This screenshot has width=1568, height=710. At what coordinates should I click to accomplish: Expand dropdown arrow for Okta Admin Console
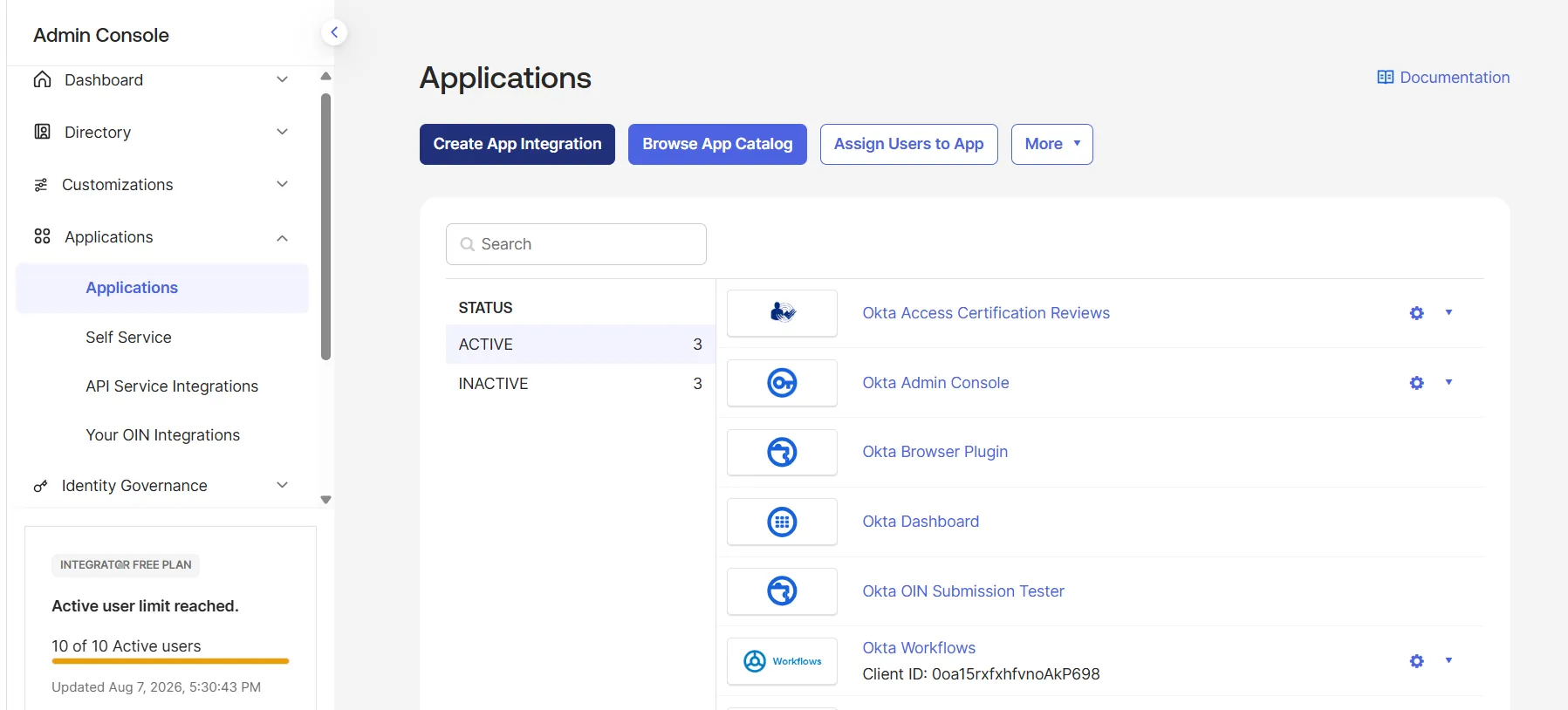coord(1448,382)
